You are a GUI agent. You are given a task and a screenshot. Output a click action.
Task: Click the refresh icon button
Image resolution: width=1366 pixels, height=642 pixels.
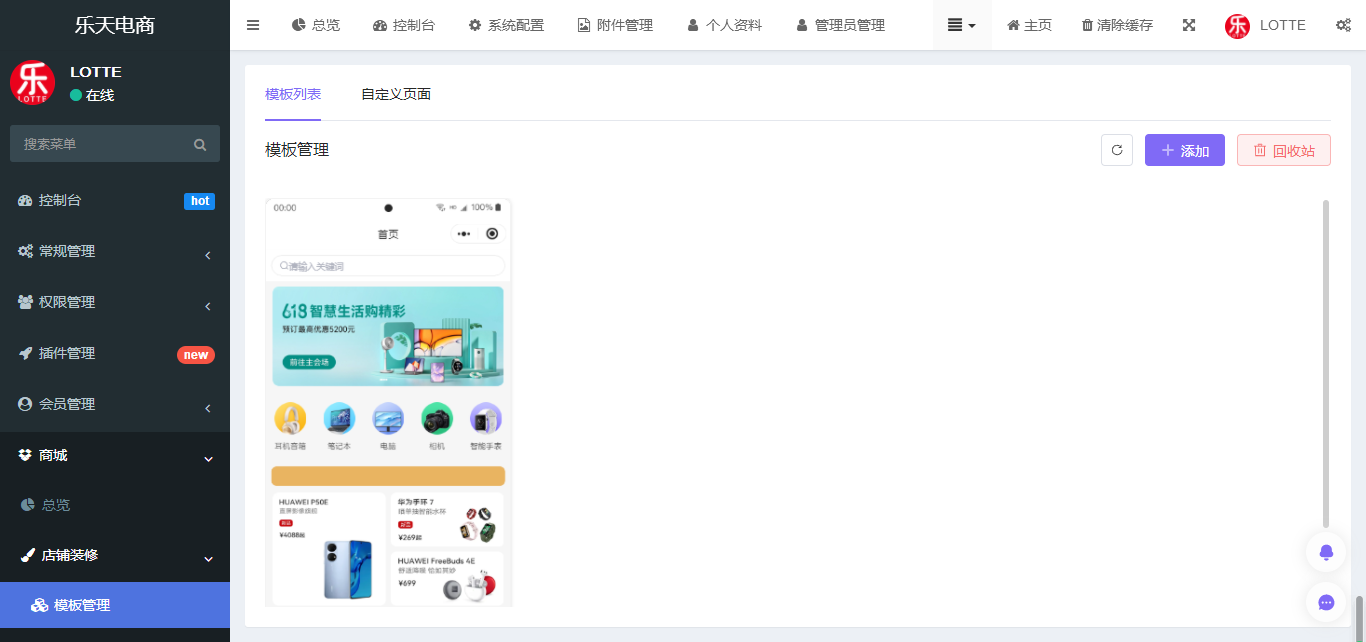pos(1117,150)
